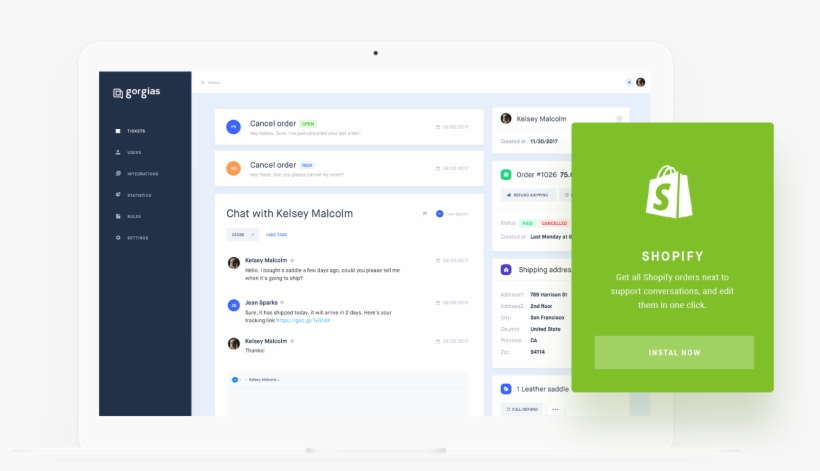This screenshot has height=471, width=820.
Task: Click Kelsey Malcolm's avatar on the first message
Action: 234,263
